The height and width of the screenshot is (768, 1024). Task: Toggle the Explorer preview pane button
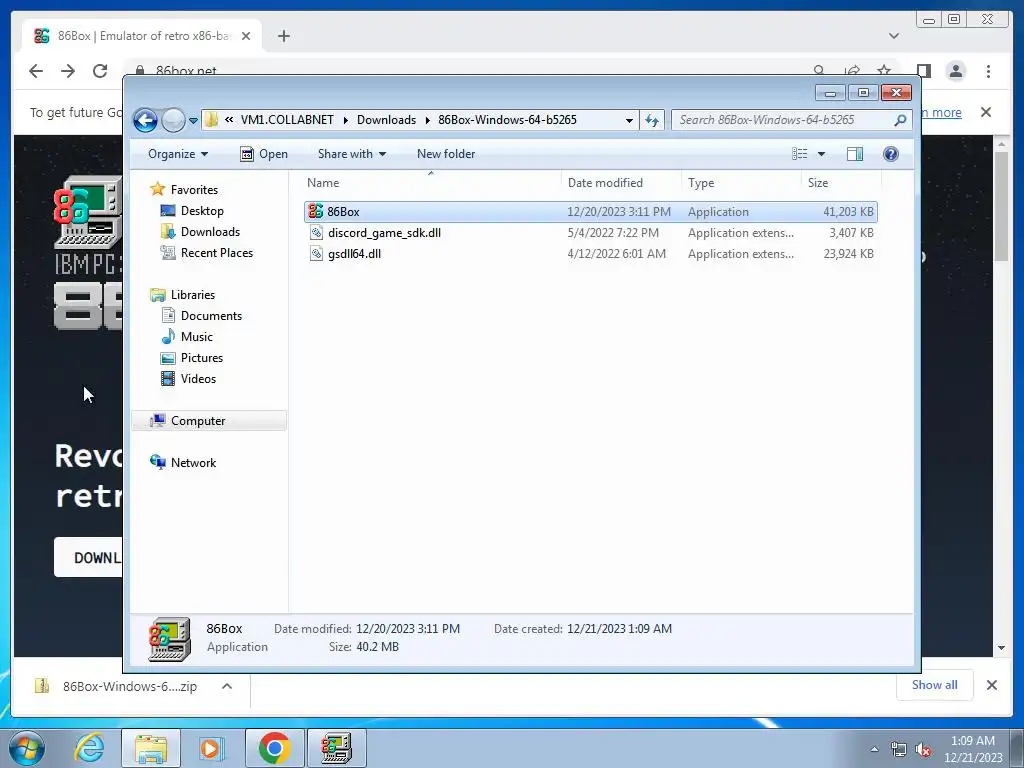(x=854, y=153)
